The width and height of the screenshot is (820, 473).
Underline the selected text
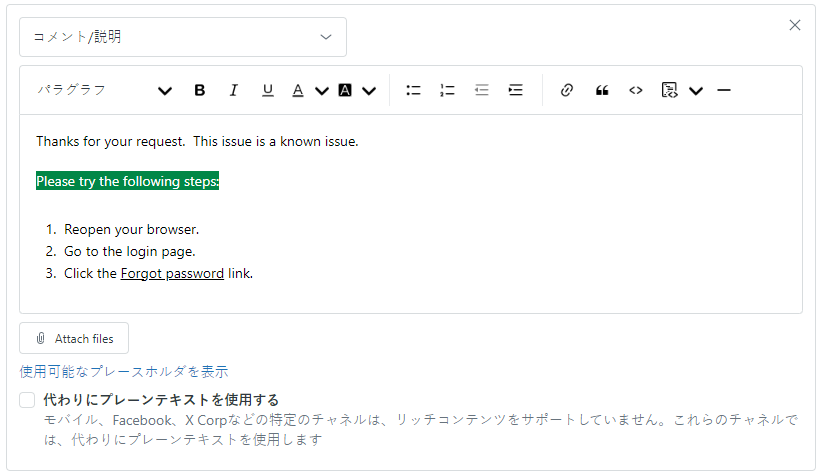click(268, 91)
